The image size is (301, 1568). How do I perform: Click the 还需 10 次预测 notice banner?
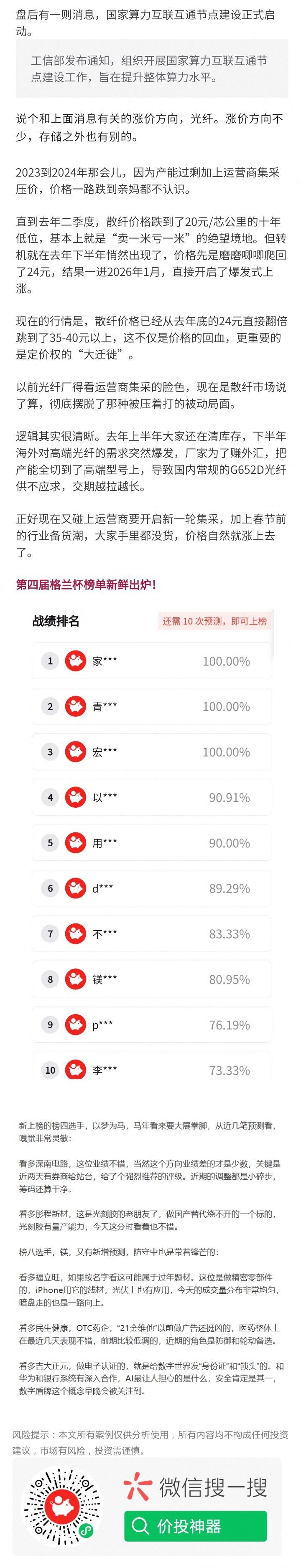[214, 622]
